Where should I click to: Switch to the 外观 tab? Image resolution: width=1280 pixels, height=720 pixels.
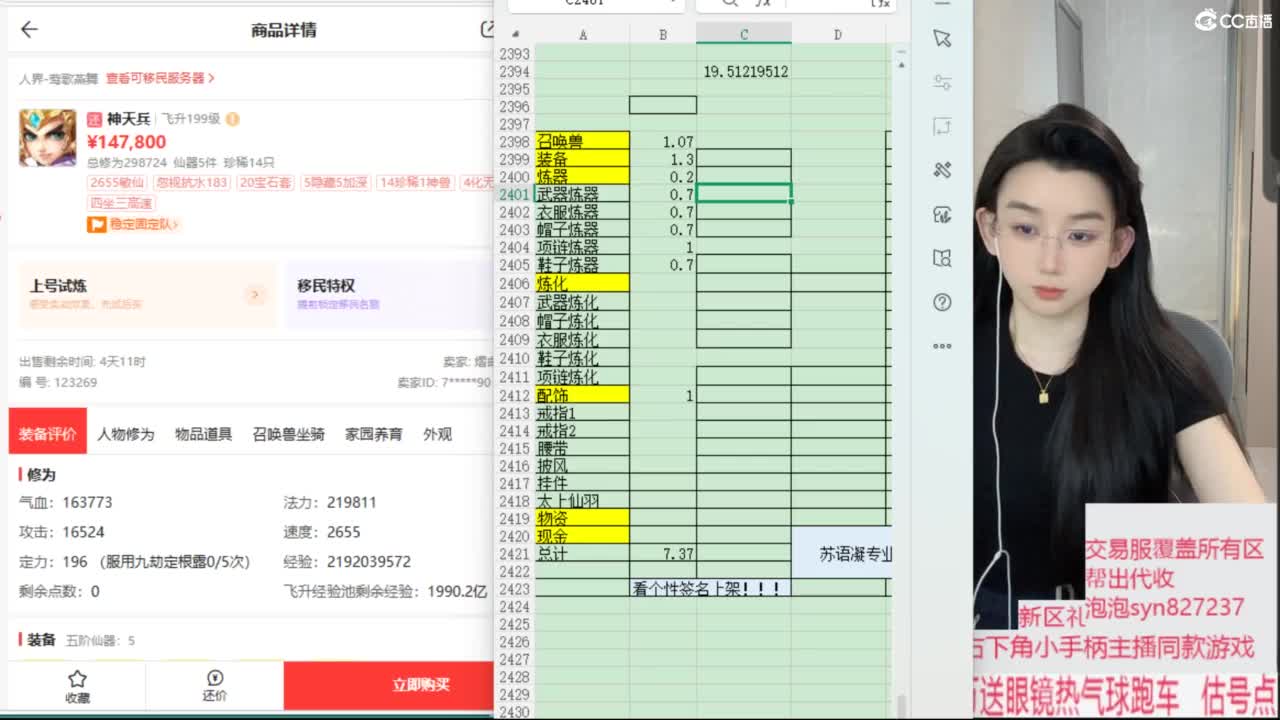click(x=437, y=434)
